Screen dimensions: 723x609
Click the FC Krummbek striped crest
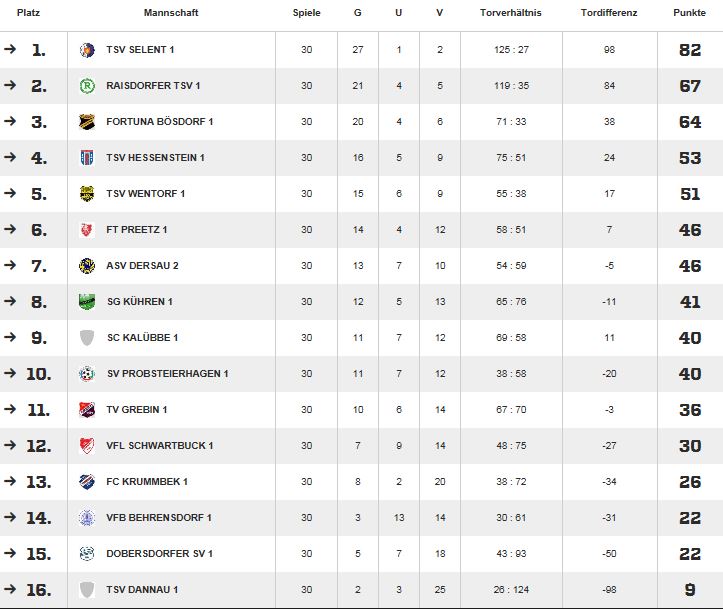[x=87, y=481]
